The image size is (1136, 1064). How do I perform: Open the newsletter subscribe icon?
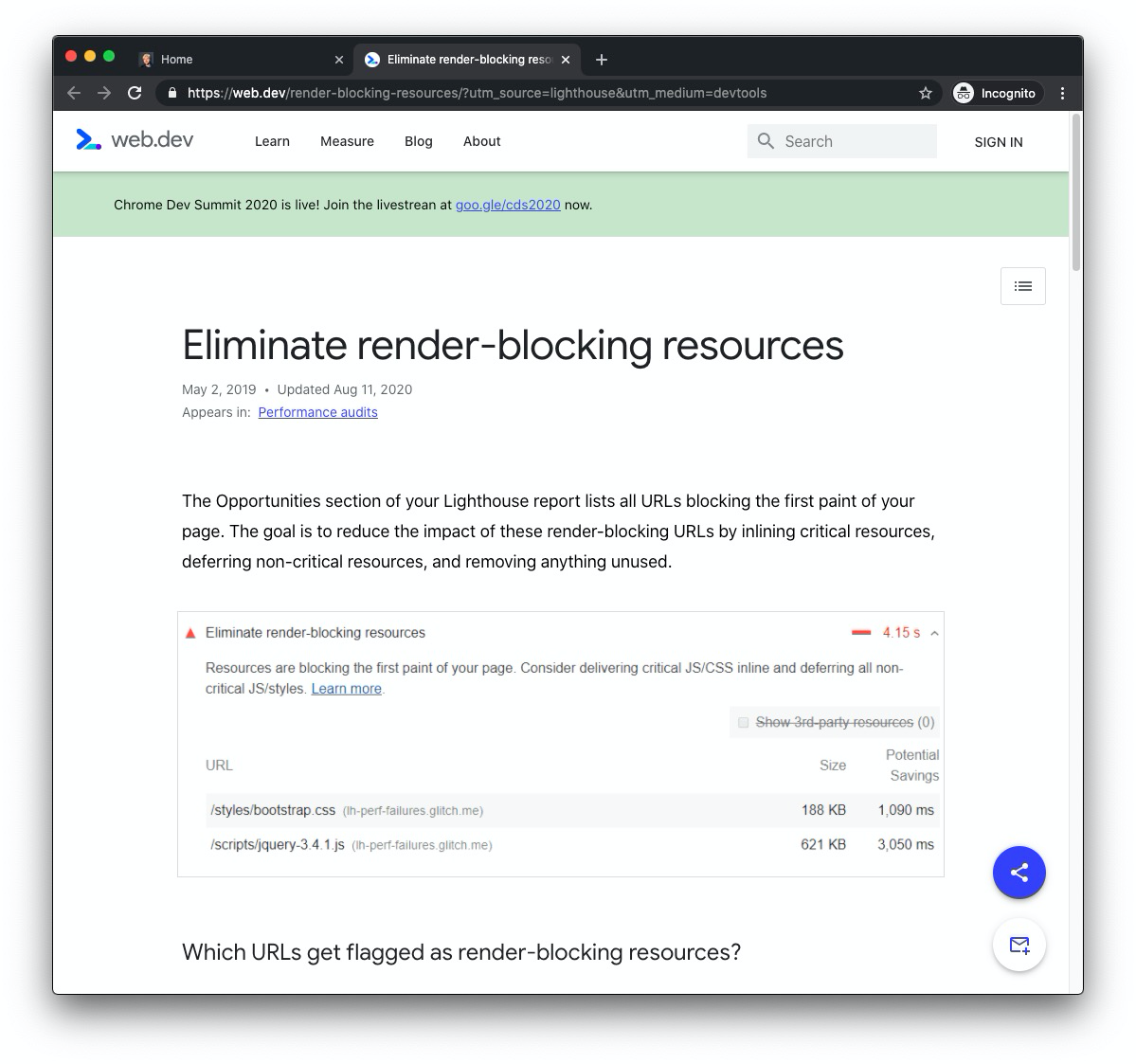[x=1019, y=945]
